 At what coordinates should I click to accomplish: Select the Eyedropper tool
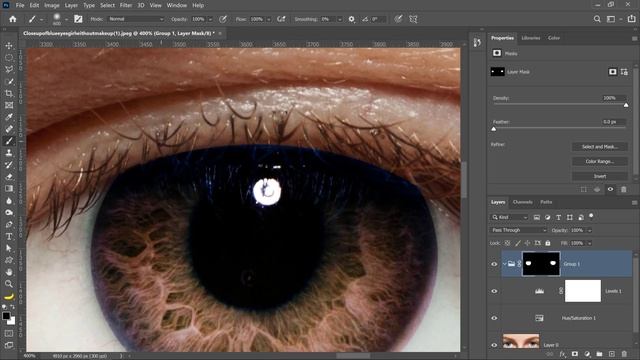[x=9, y=117]
